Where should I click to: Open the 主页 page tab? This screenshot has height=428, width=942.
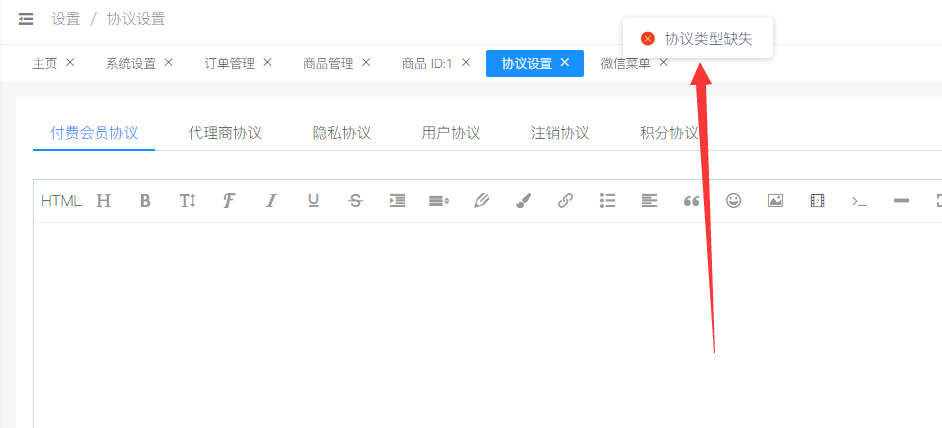(44, 63)
